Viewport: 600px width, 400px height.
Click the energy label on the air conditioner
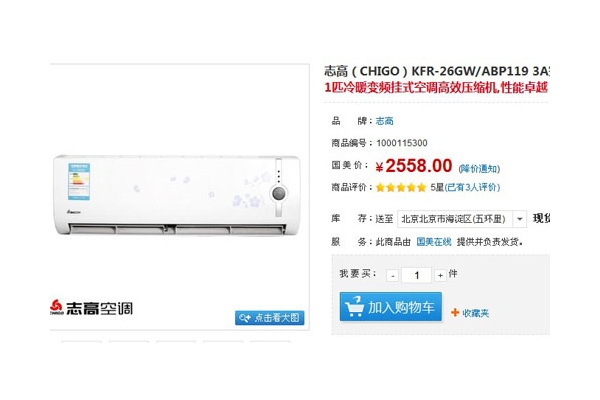(x=79, y=182)
